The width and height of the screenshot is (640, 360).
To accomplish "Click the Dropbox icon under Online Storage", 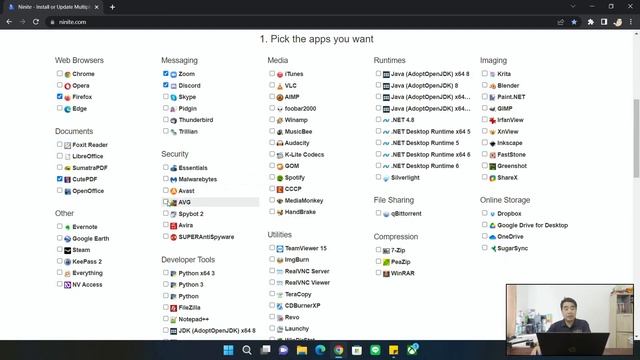I will pos(493,214).
